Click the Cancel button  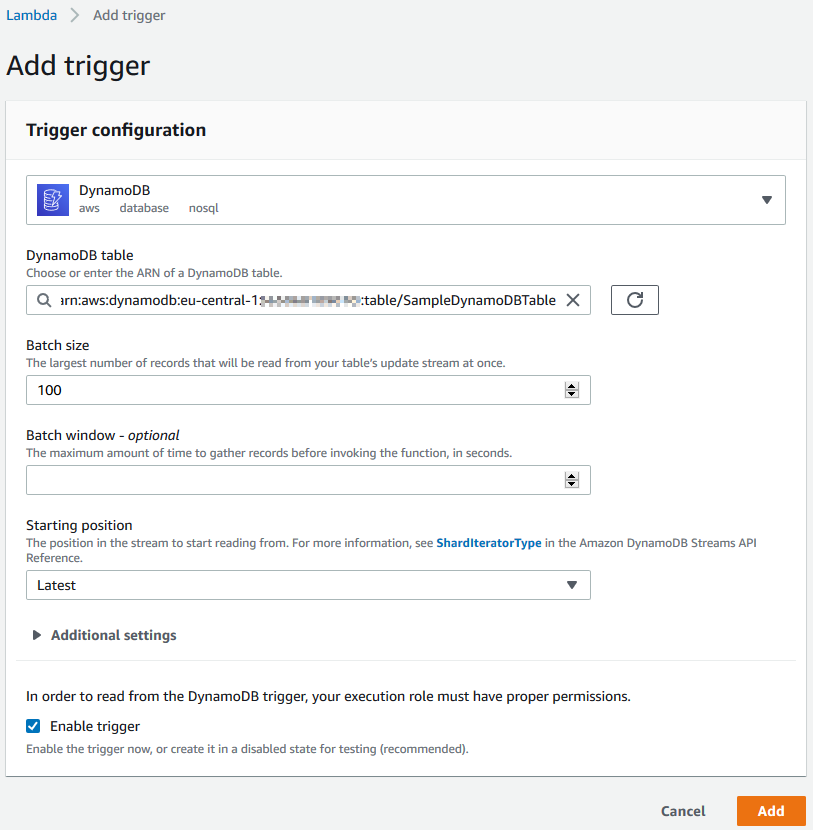tap(683, 811)
